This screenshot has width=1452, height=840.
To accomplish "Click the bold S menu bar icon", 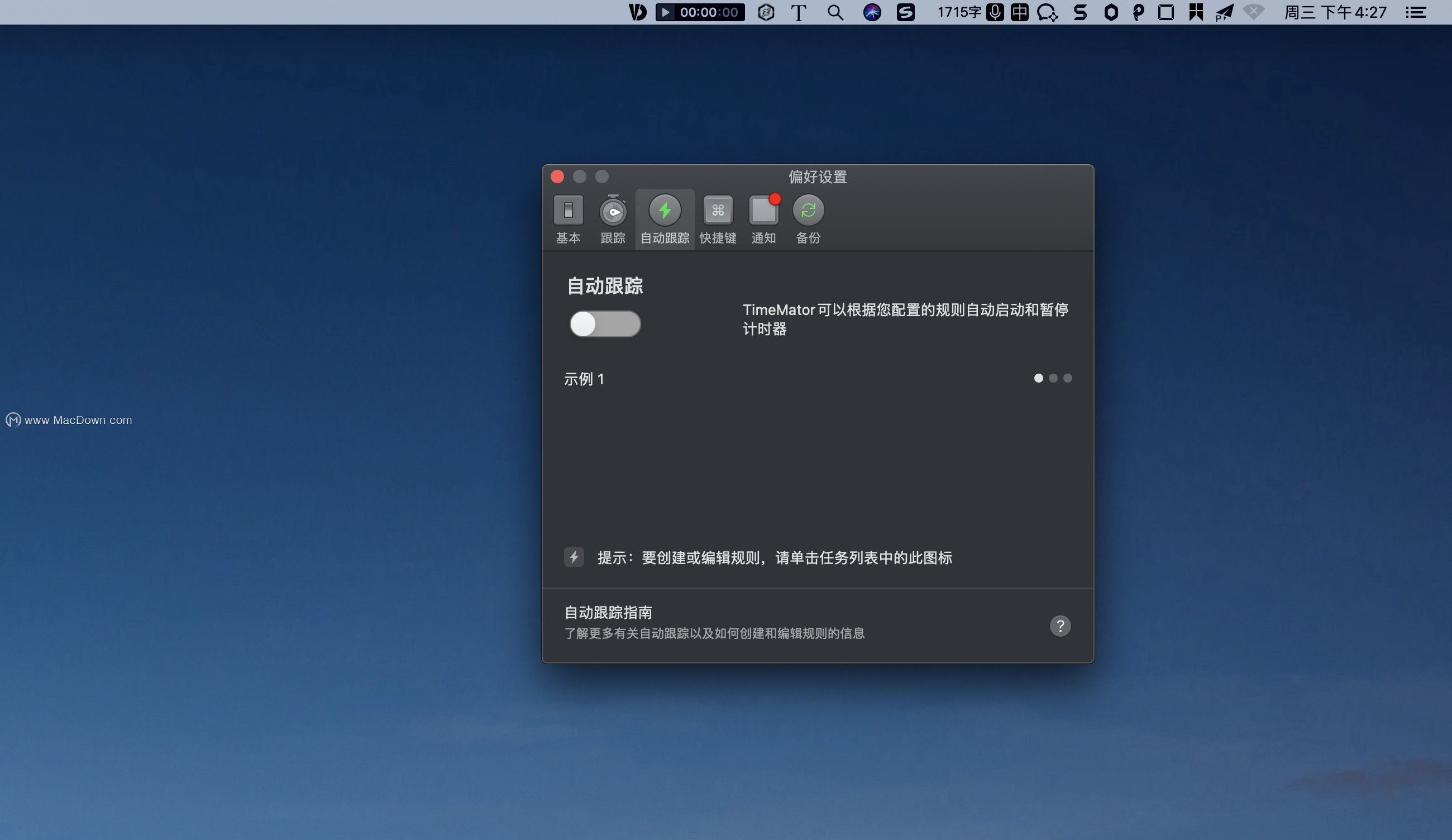I will (1081, 12).
